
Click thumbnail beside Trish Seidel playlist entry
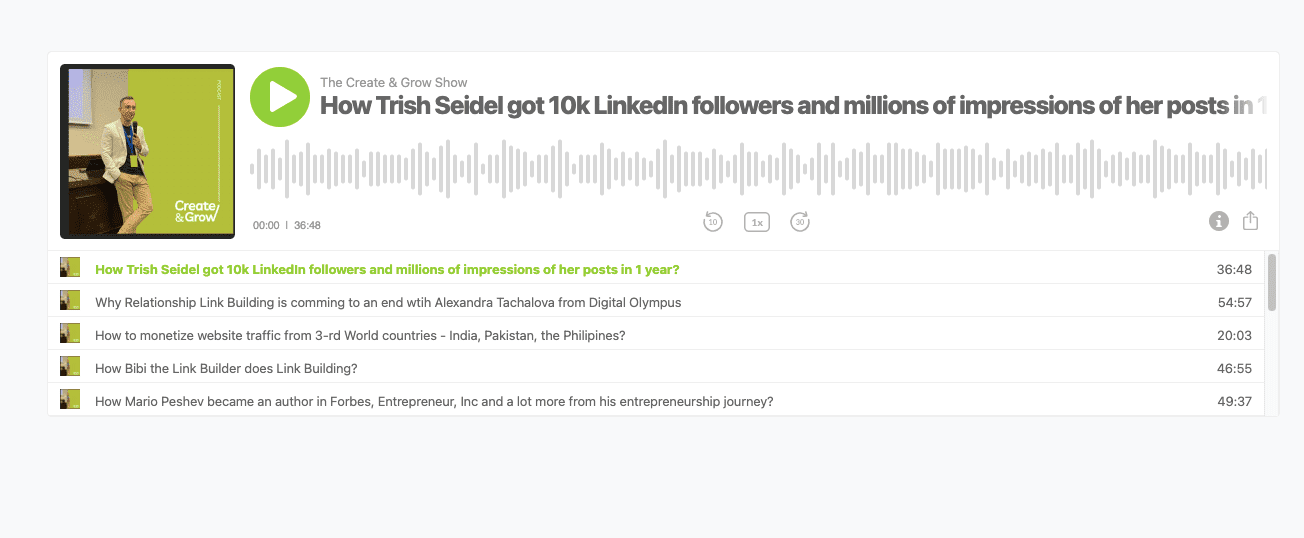70,267
